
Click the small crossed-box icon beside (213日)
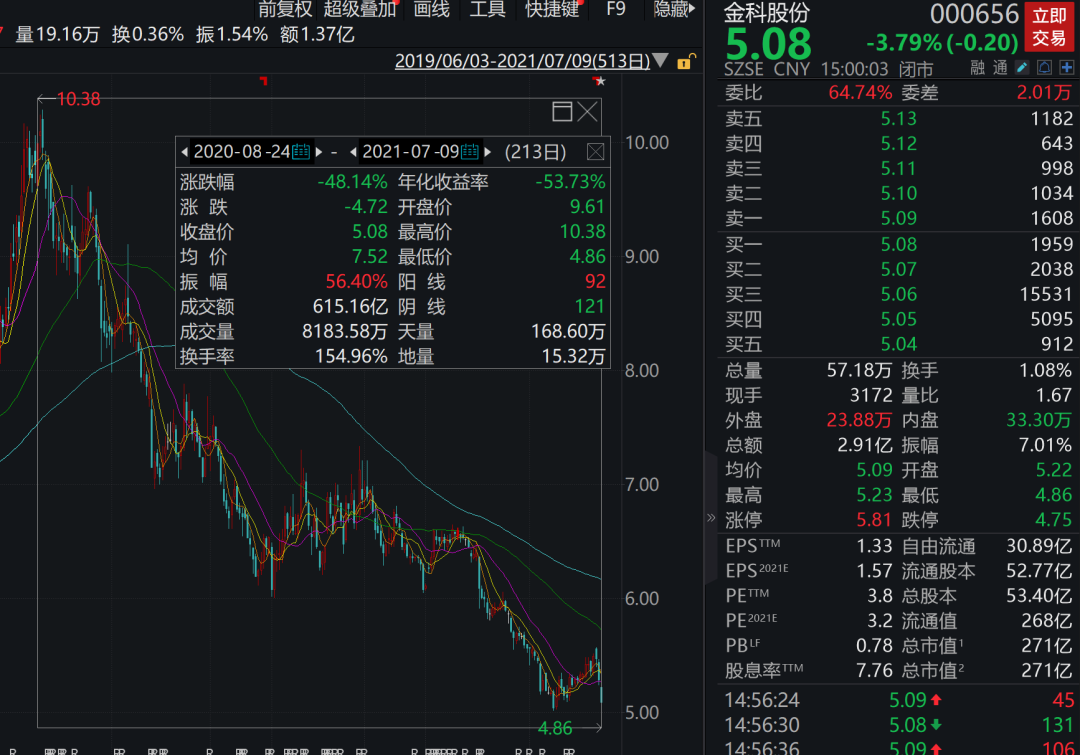coord(595,152)
